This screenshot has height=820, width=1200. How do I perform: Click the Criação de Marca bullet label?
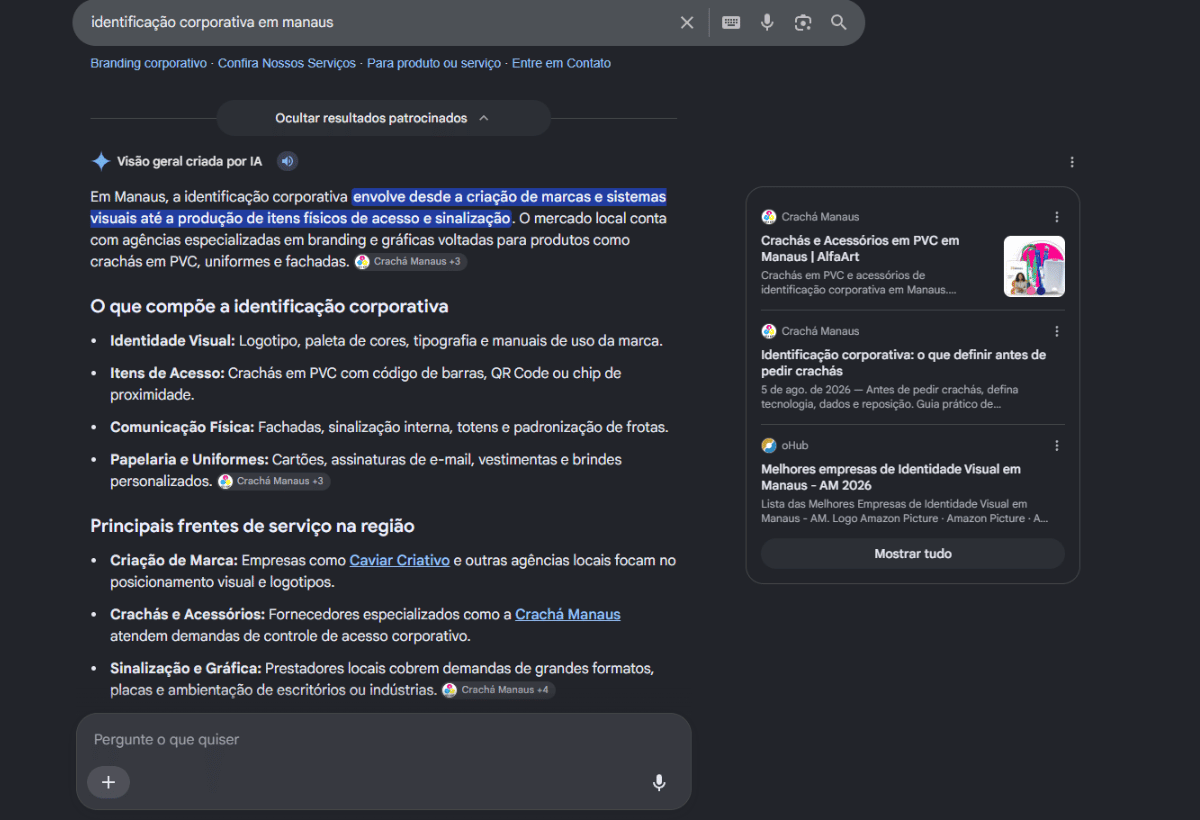[x=174, y=560]
